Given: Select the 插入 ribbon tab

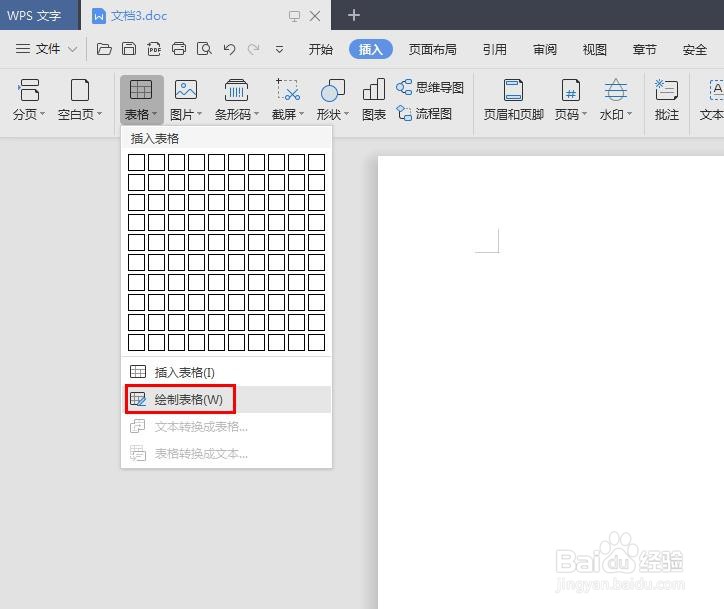Looking at the screenshot, I should pyautogui.click(x=371, y=49).
